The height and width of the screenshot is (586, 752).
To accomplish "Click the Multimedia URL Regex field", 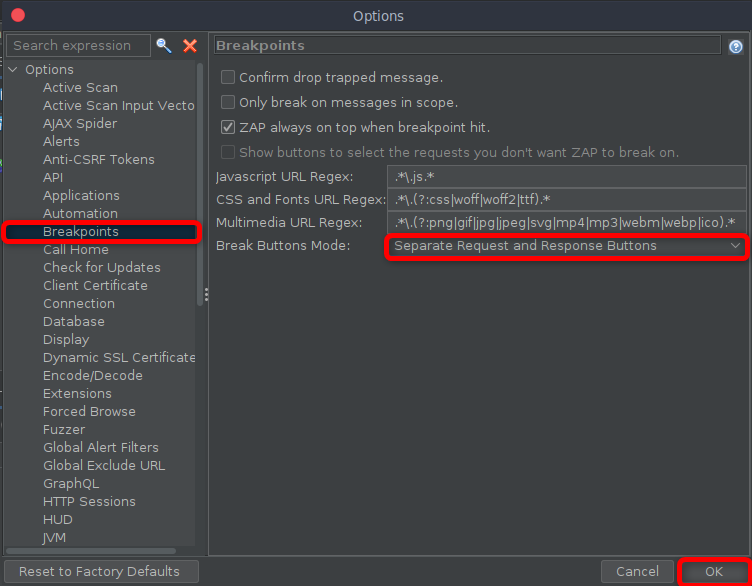I will point(566,223).
